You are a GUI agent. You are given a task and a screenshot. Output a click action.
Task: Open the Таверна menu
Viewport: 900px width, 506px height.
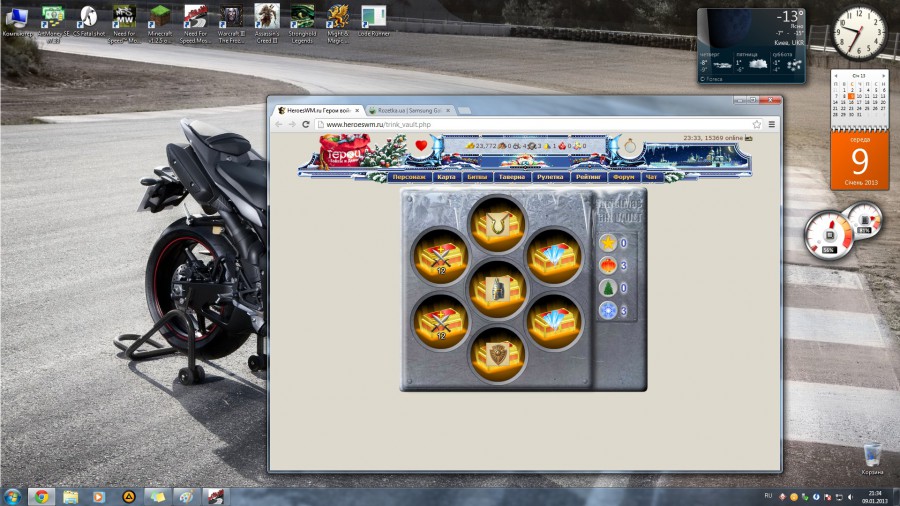[512, 177]
